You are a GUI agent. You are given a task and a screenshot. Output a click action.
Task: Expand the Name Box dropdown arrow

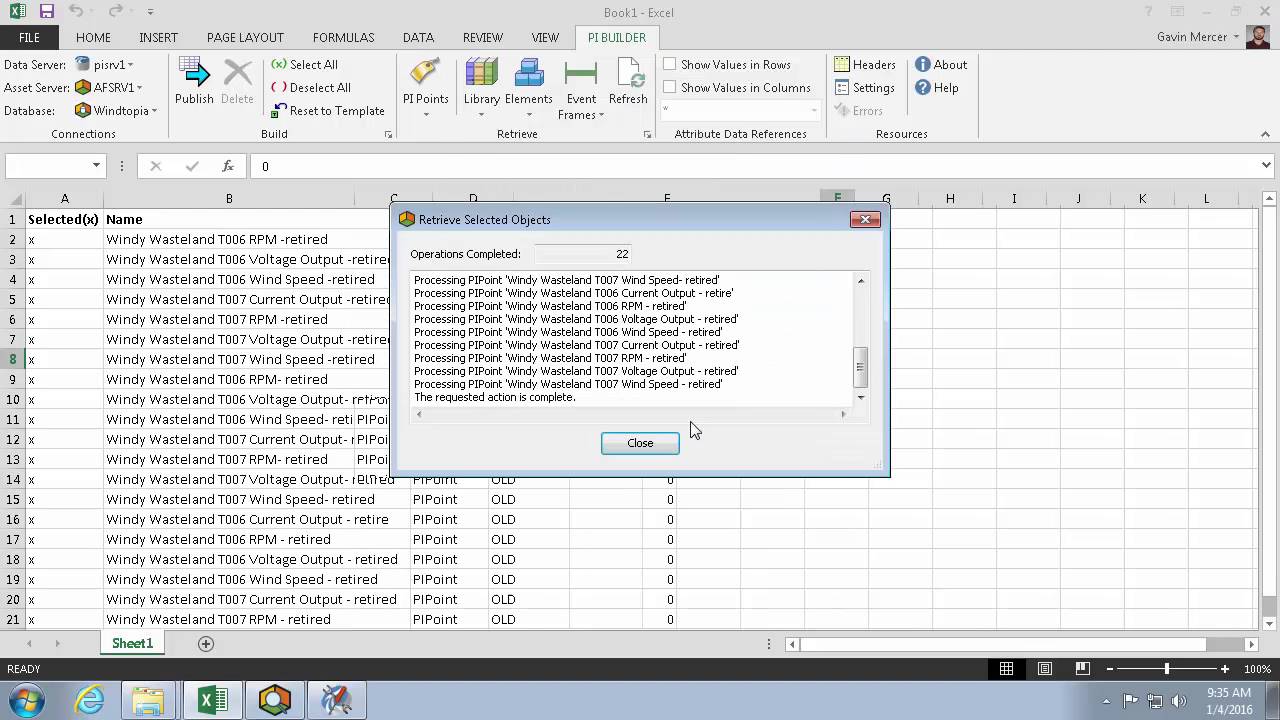coord(96,166)
